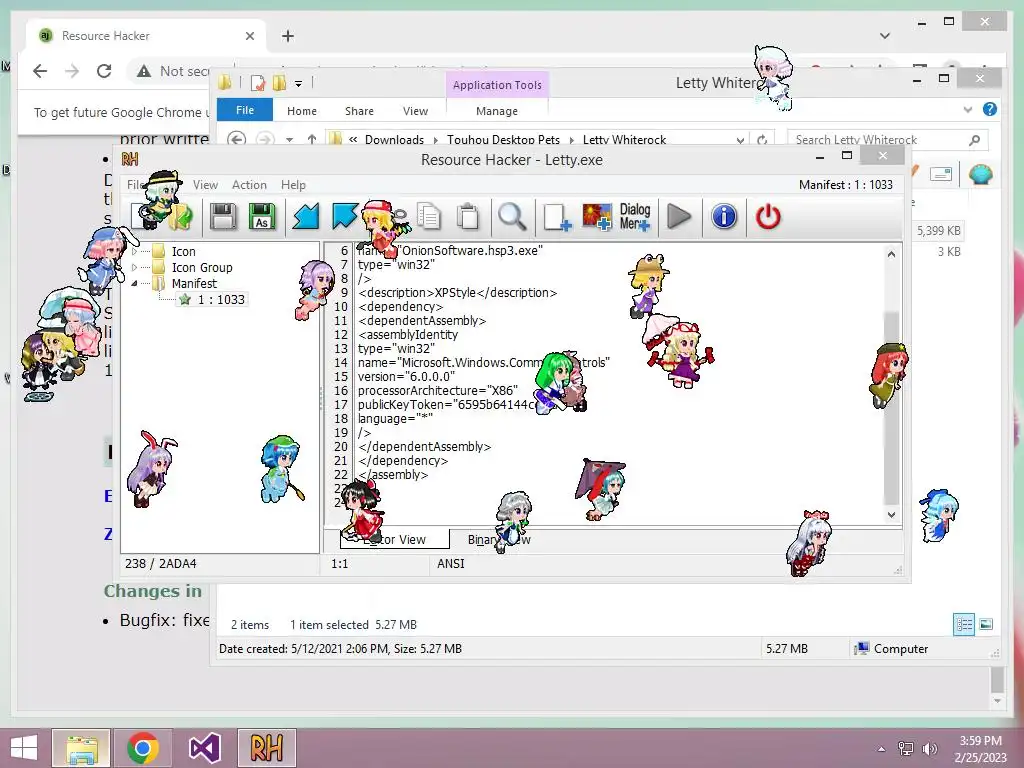Screen dimensions: 1024x768
Task: Click the Open file toolbar icon
Action: click(180, 217)
